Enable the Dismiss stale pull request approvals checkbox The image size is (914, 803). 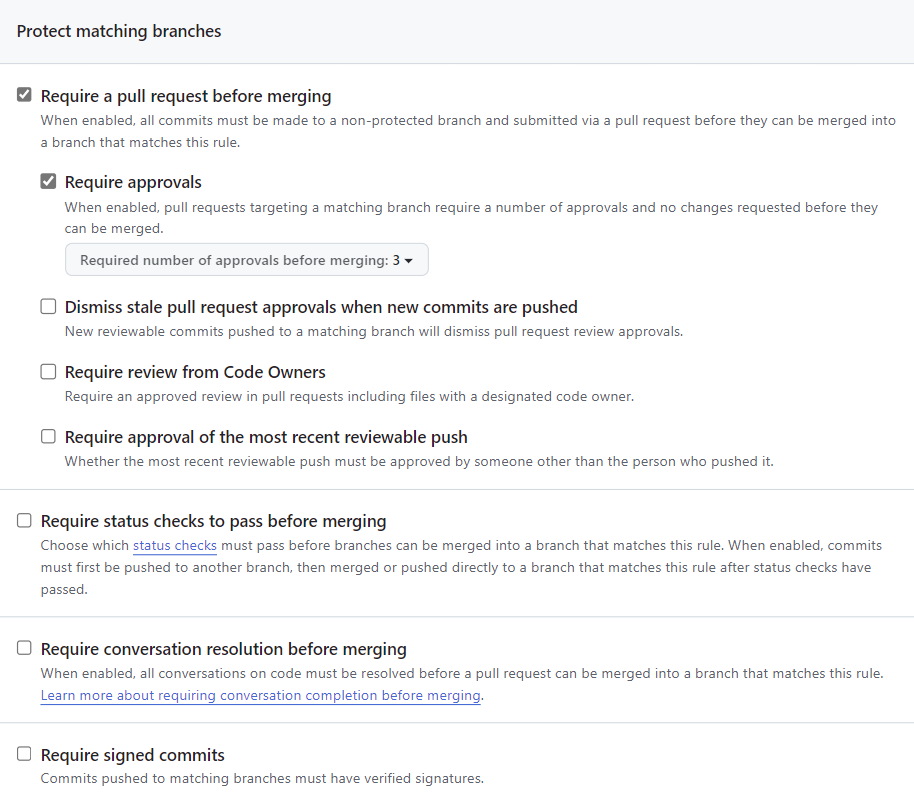pos(48,307)
